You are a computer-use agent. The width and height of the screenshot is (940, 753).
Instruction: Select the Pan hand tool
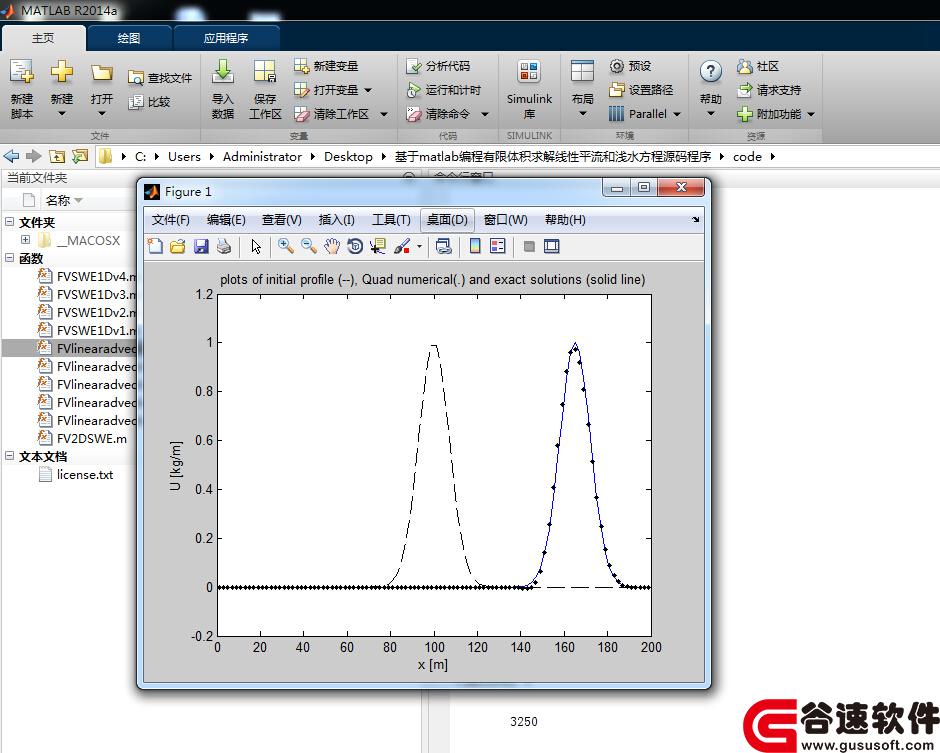(332, 246)
